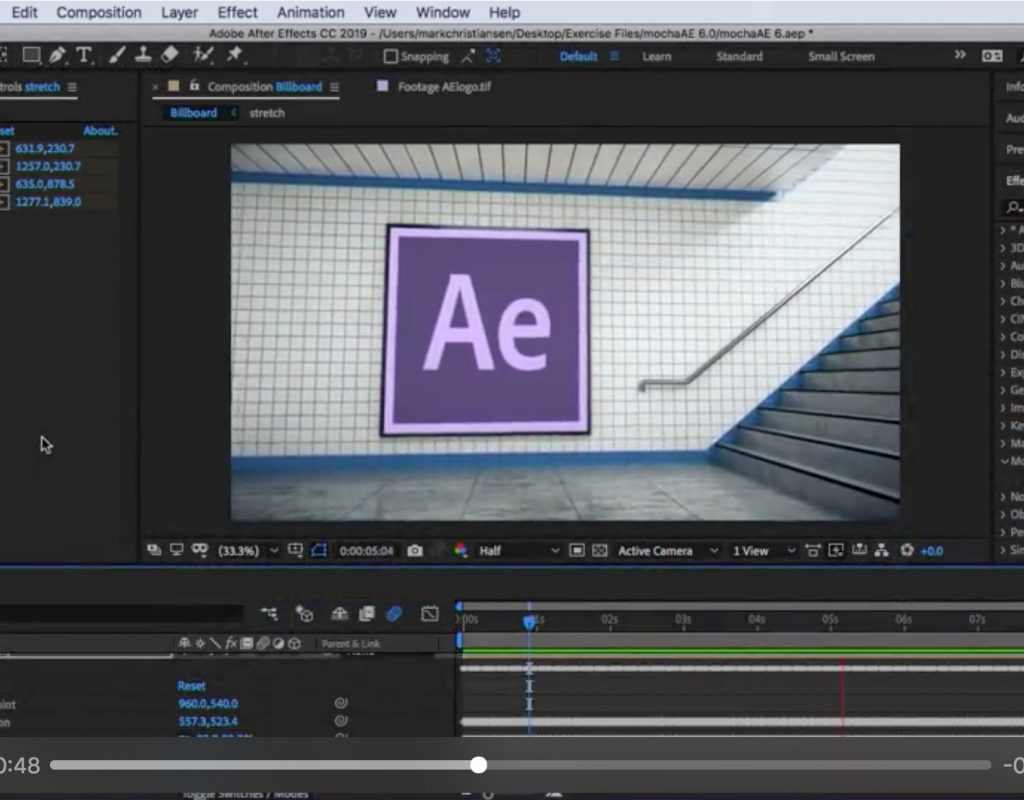This screenshot has height=800, width=1024.
Task: Toggle the grid and guide options button
Action: tap(295, 550)
